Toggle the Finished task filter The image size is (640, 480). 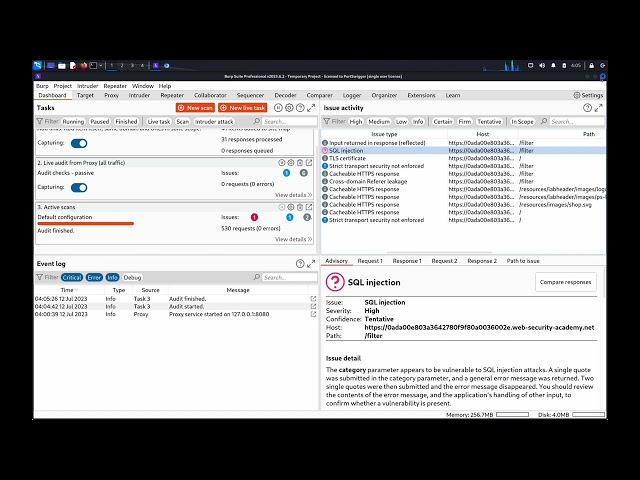tap(126, 122)
